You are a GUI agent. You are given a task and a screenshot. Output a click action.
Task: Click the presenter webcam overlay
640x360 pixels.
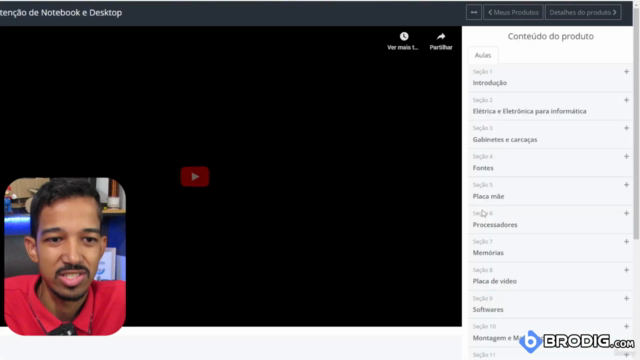click(x=65, y=256)
